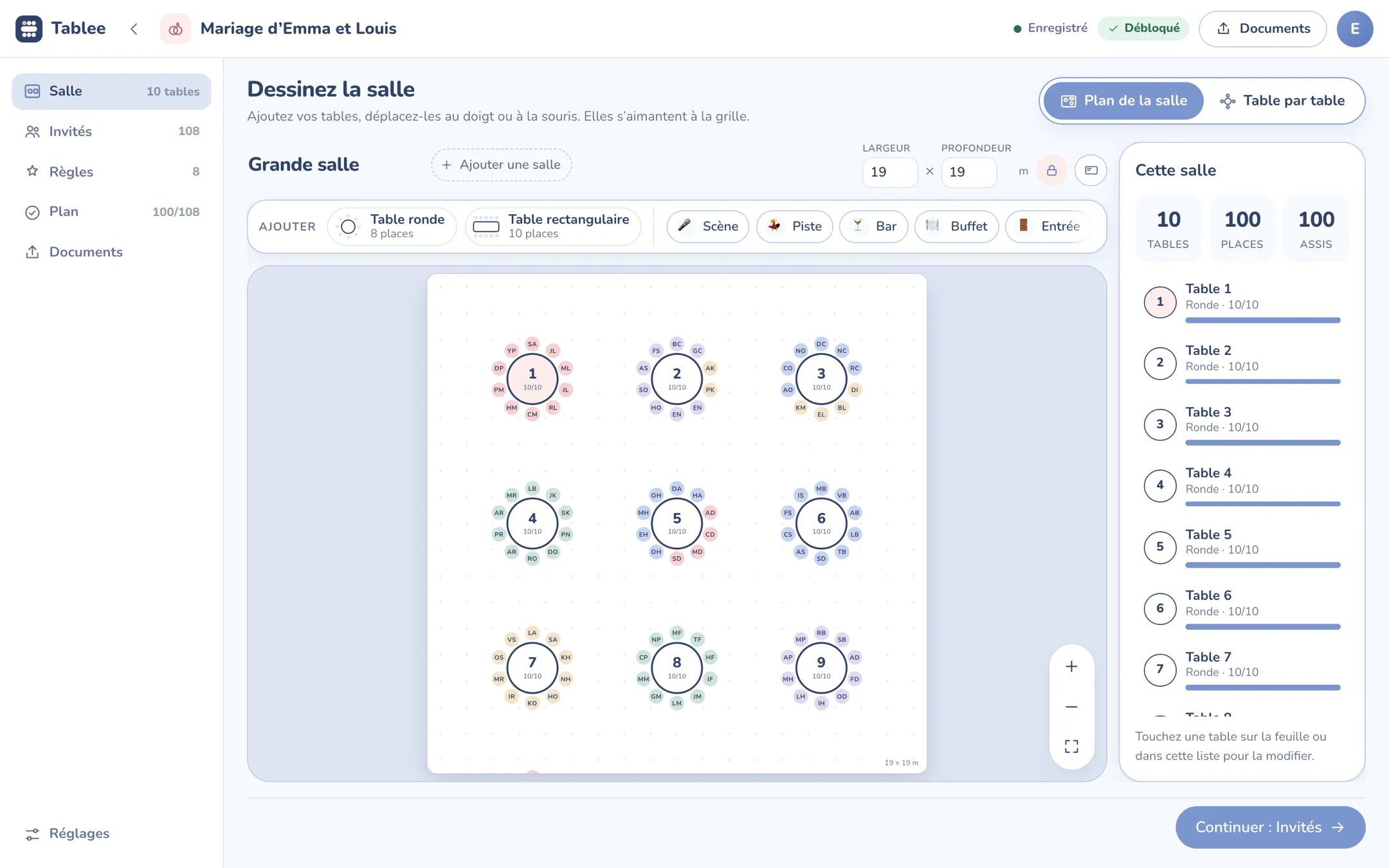
Task: Click guest SA seat at table 1
Action: tap(532, 344)
